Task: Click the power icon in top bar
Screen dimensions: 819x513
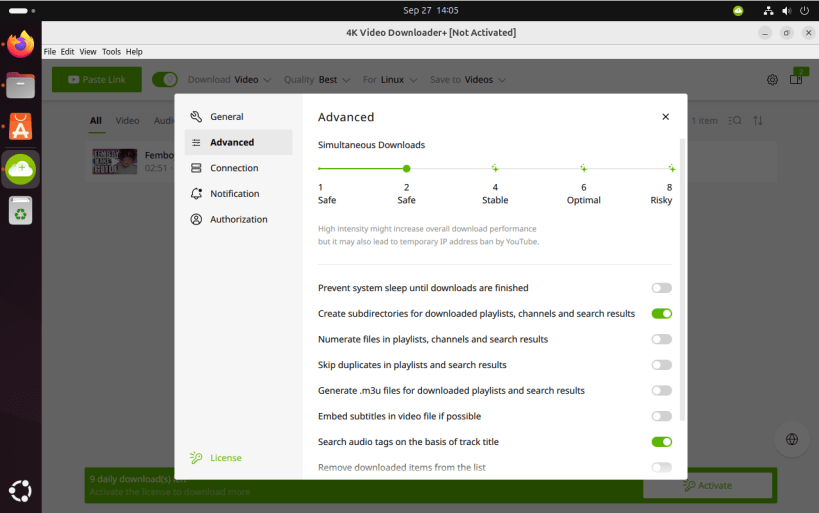Action: point(804,10)
